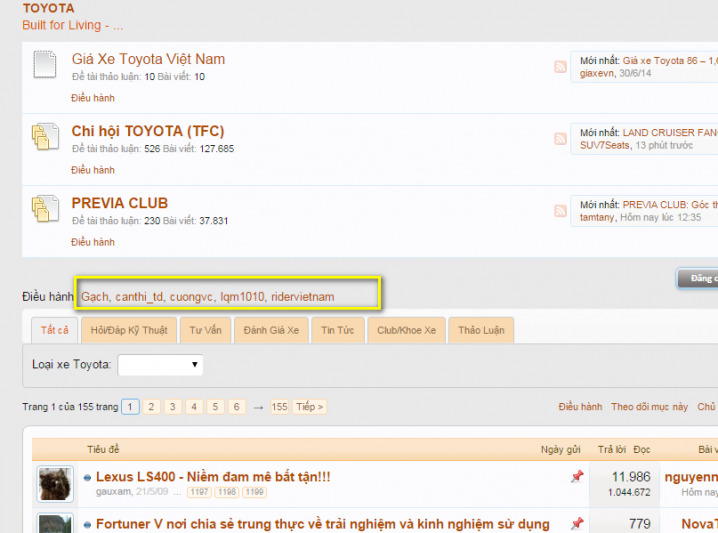The image size is (718, 533).
Task: Open the avatar thumbnail on the Fortuner V thread
Action: 55,523
